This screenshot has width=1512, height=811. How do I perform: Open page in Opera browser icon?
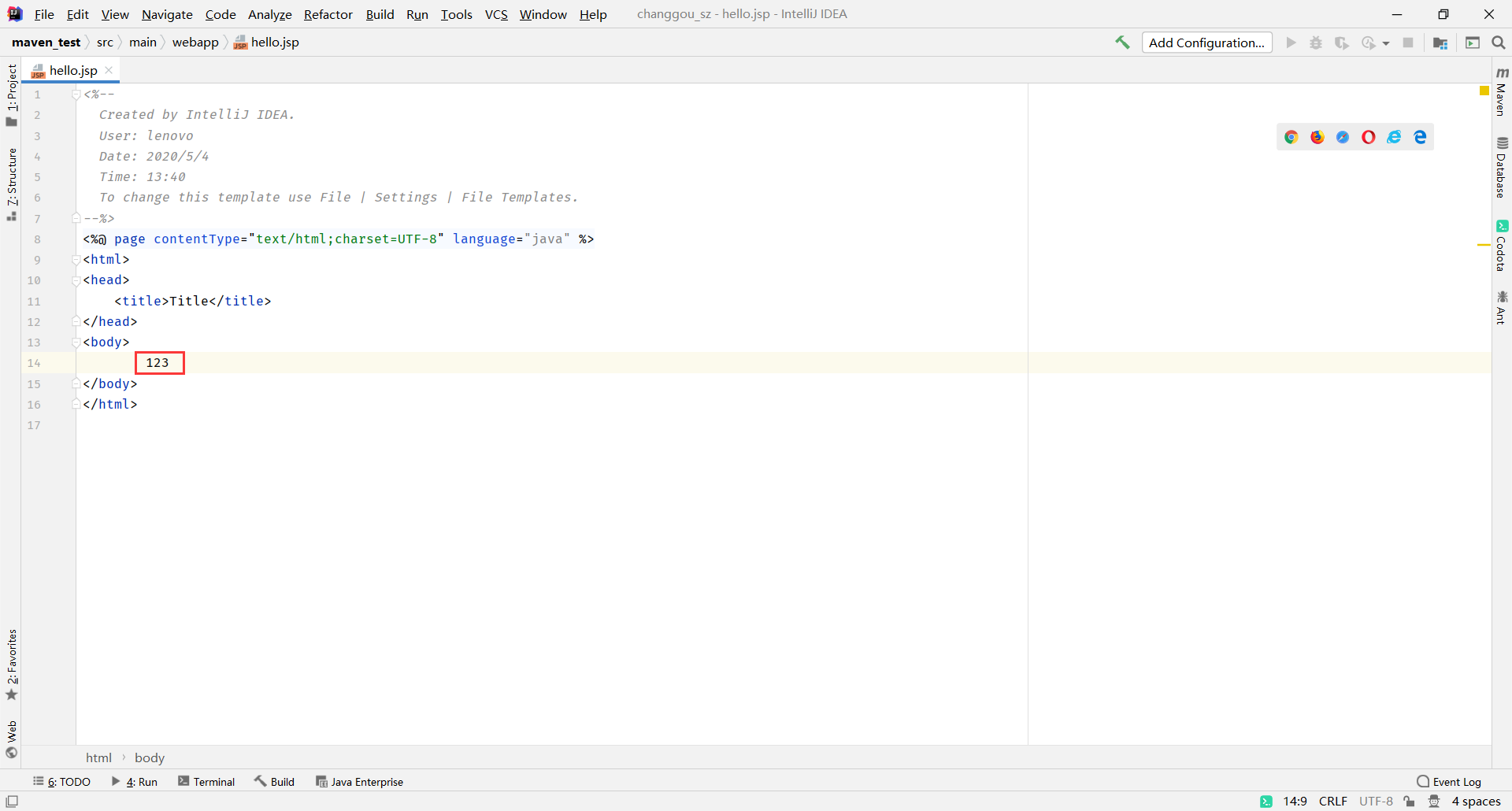pyautogui.click(x=1369, y=137)
